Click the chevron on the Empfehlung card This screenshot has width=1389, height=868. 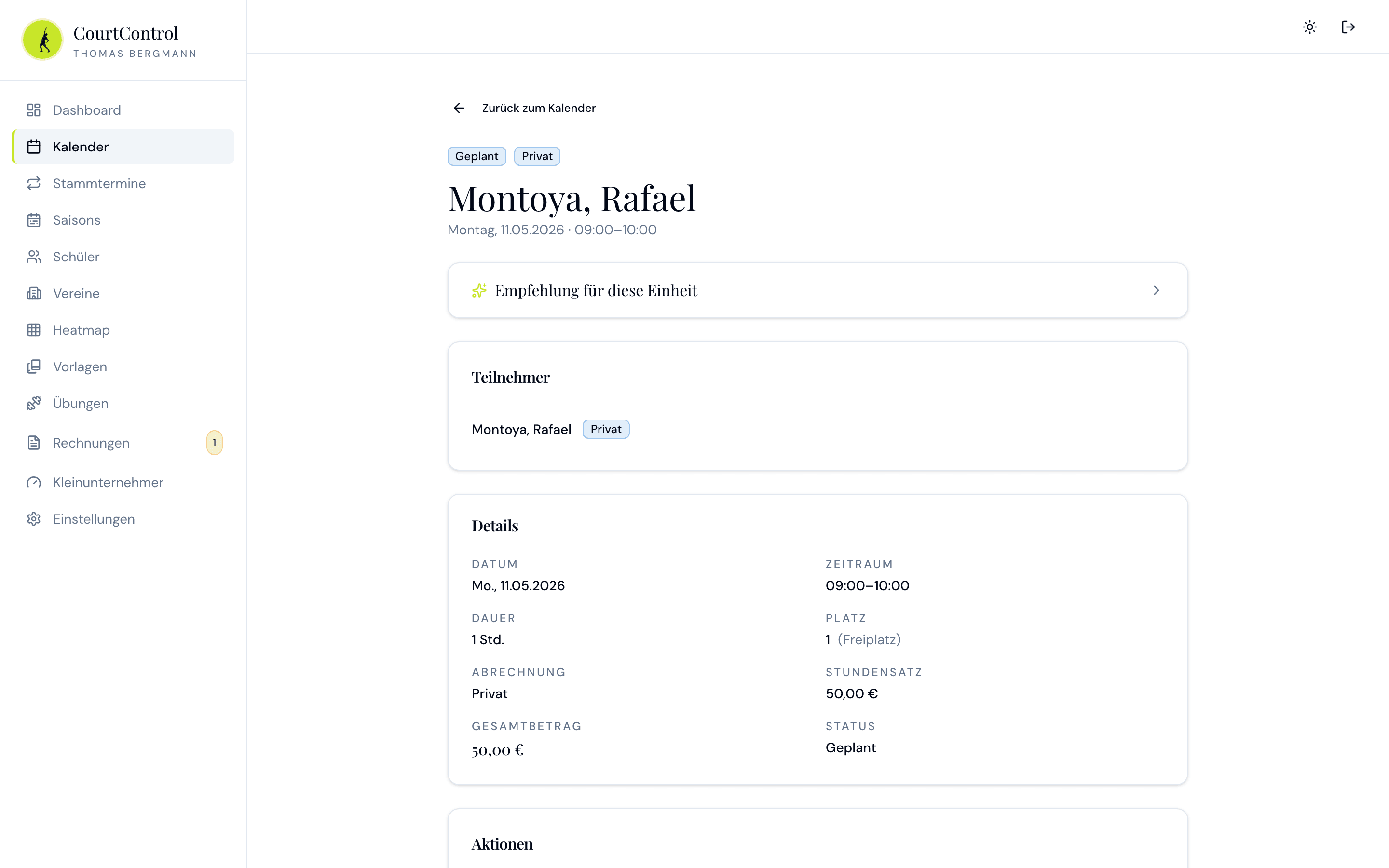1156,290
